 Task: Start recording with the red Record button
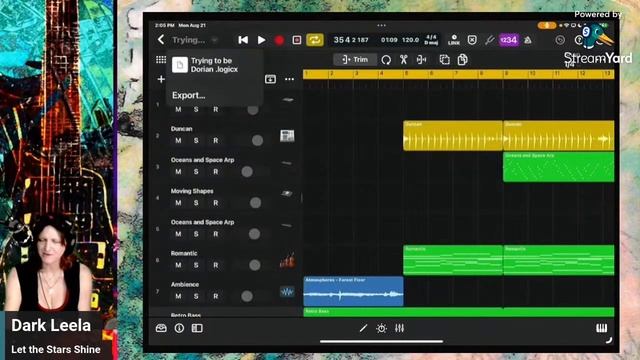[279, 40]
